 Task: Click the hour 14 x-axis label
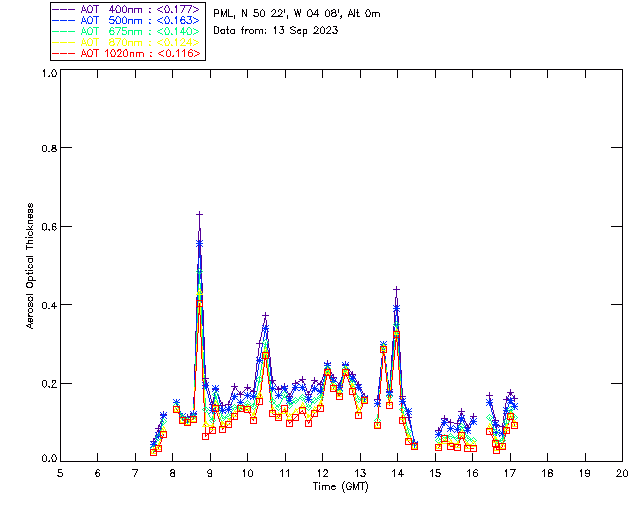pyautogui.click(x=398, y=473)
